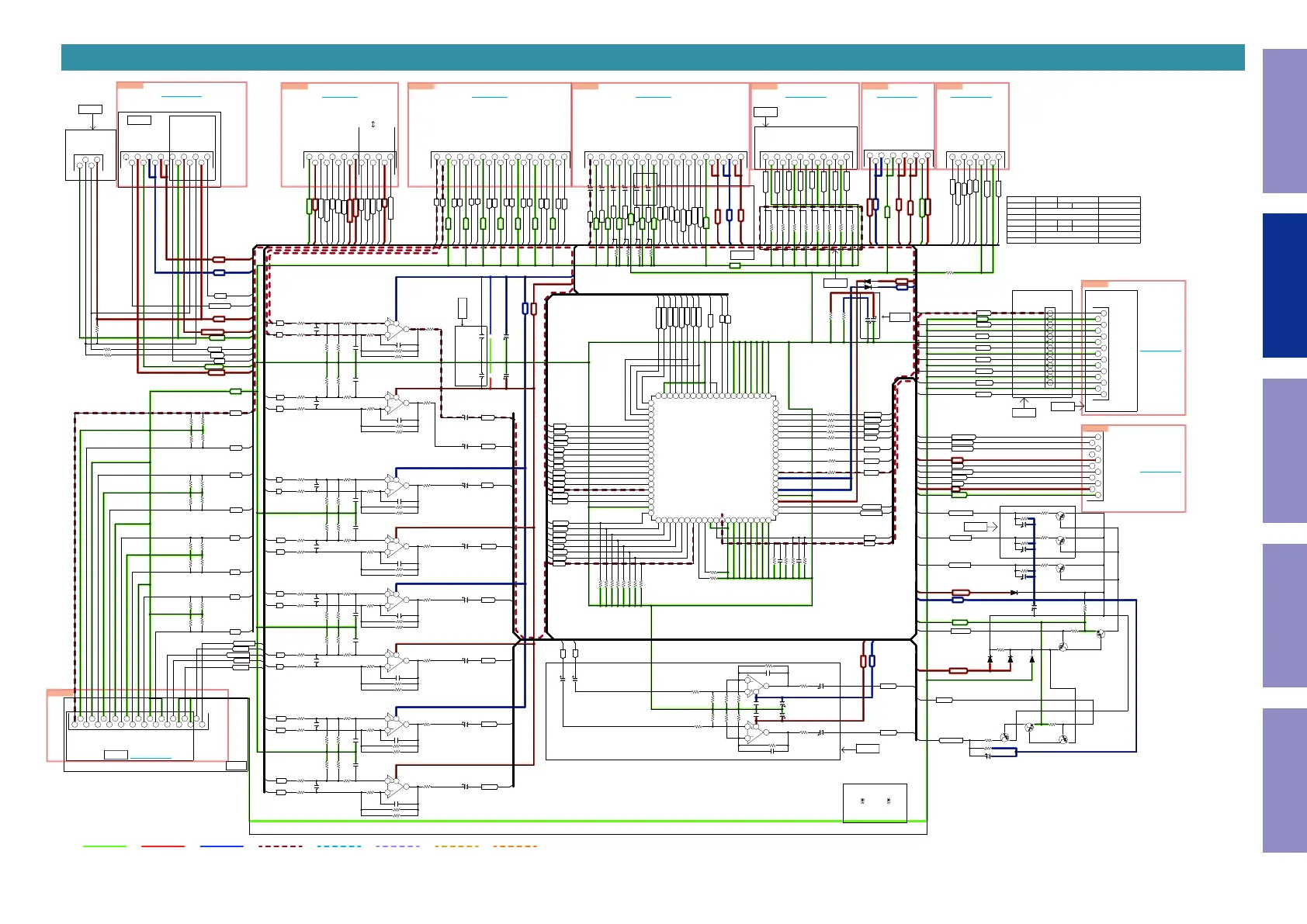Click the small table grid at top right
This screenshot has width=1307, height=924.
tap(1073, 220)
